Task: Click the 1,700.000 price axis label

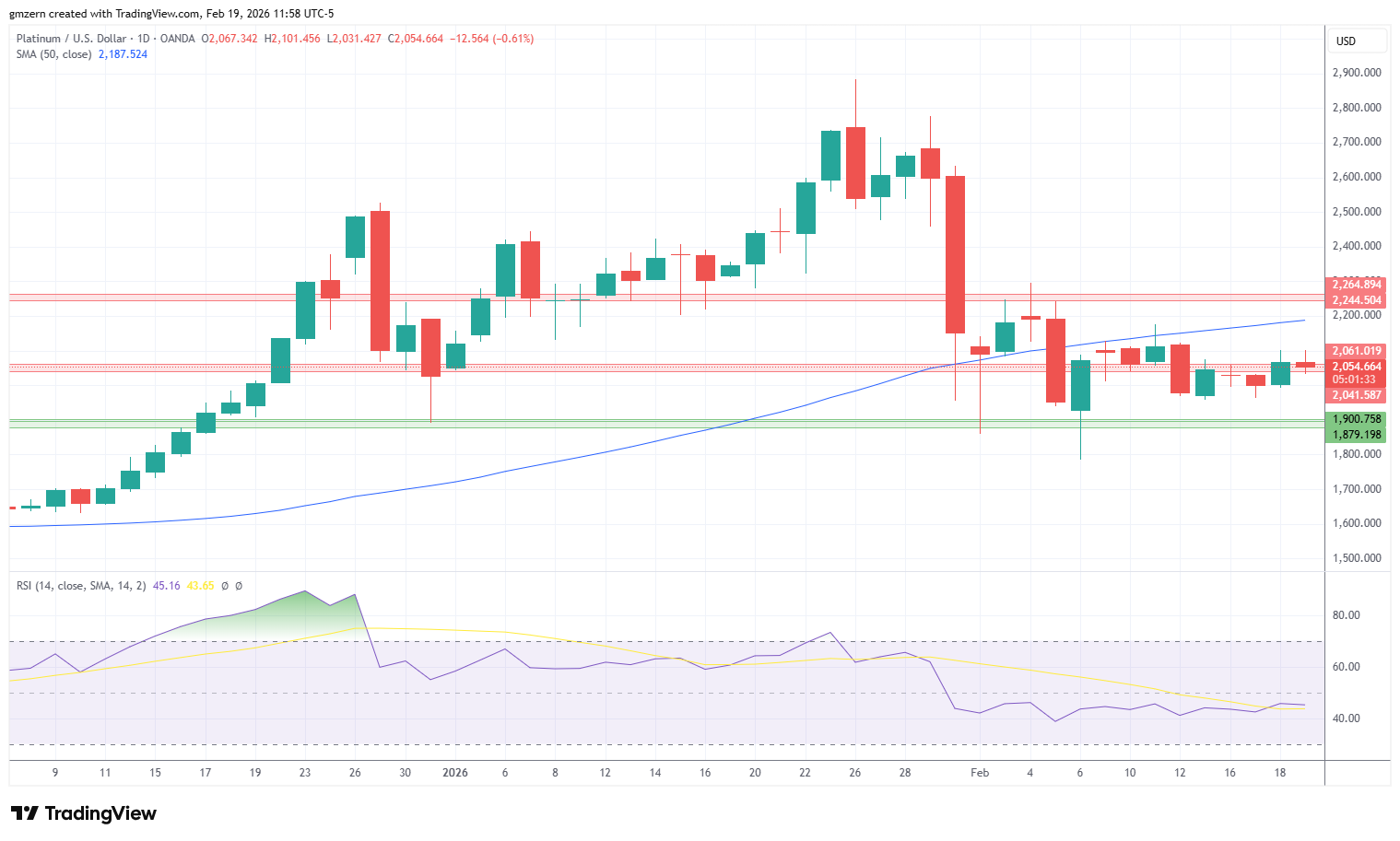Action: click(x=1357, y=489)
